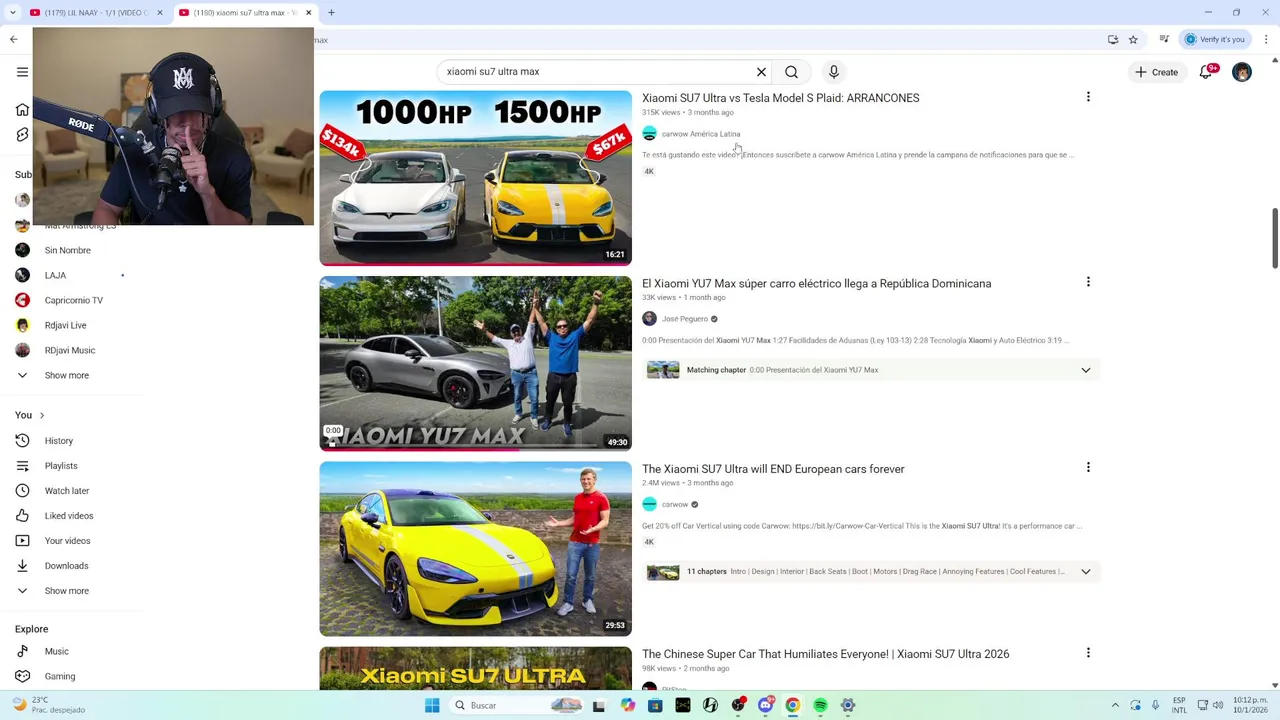Image resolution: width=1280 pixels, height=720 pixels.
Task: Click the carwow América Latina channel avatar
Action: click(x=649, y=133)
